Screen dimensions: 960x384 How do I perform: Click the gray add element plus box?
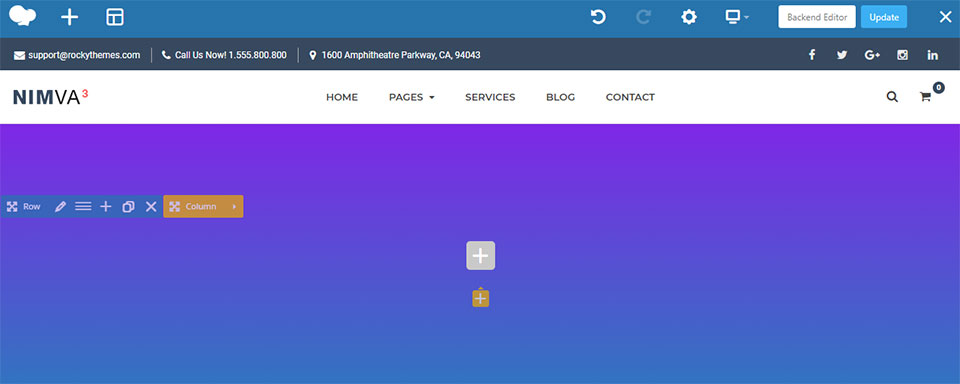[x=481, y=255]
